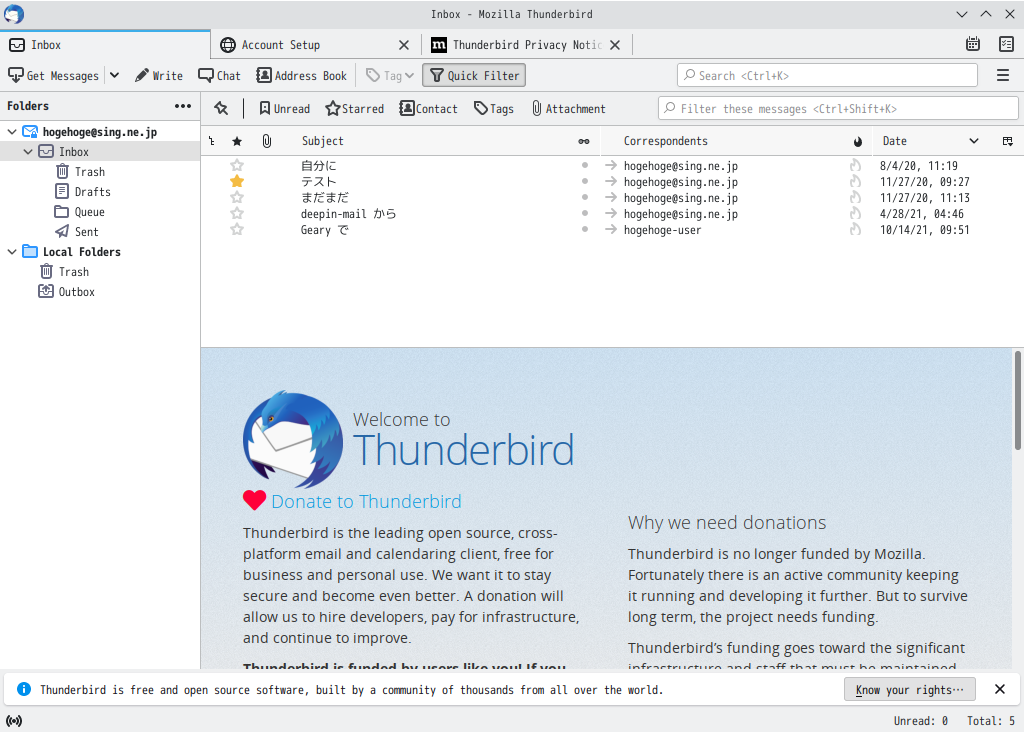Unstar the 'テスト' message
1024x732 pixels.
point(237,182)
